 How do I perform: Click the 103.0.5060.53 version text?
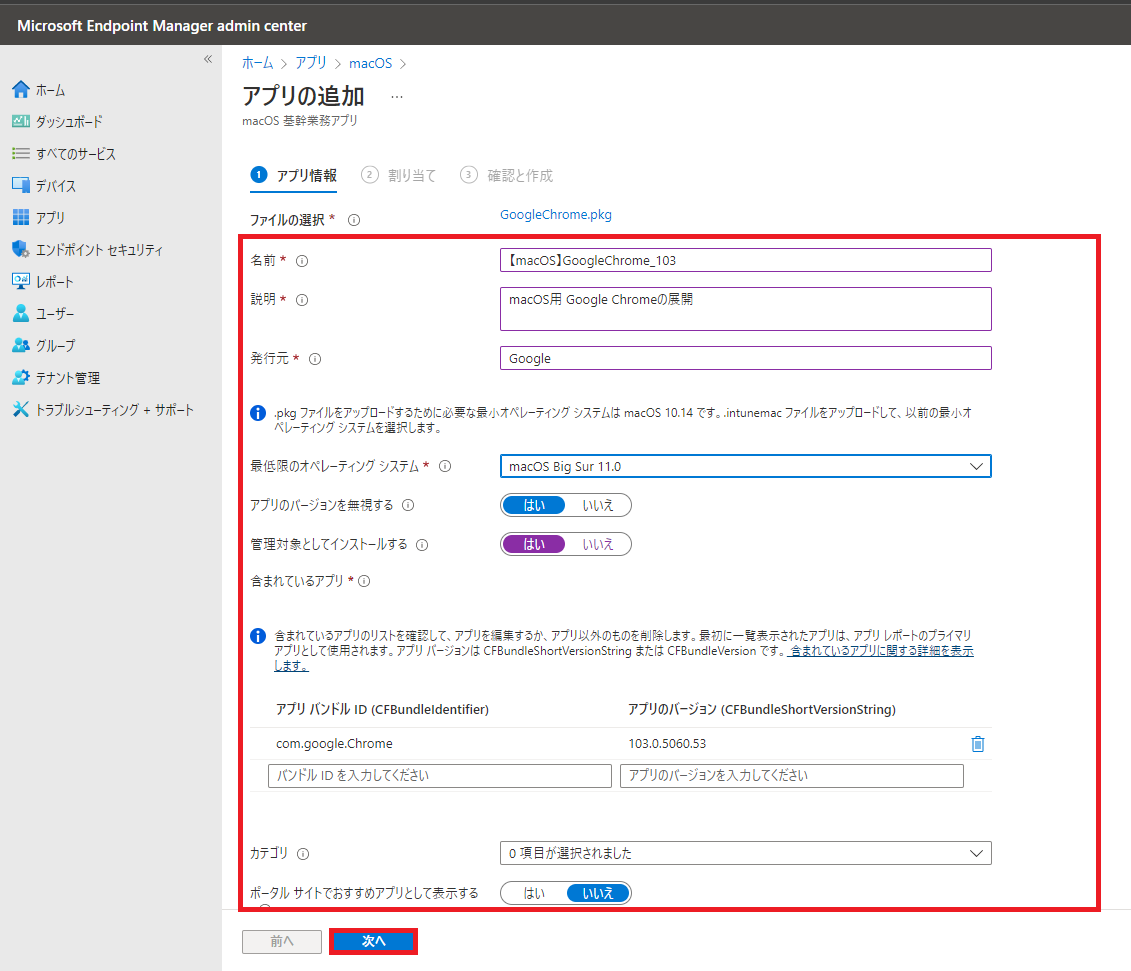pyautogui.click(x=667, y=744)
